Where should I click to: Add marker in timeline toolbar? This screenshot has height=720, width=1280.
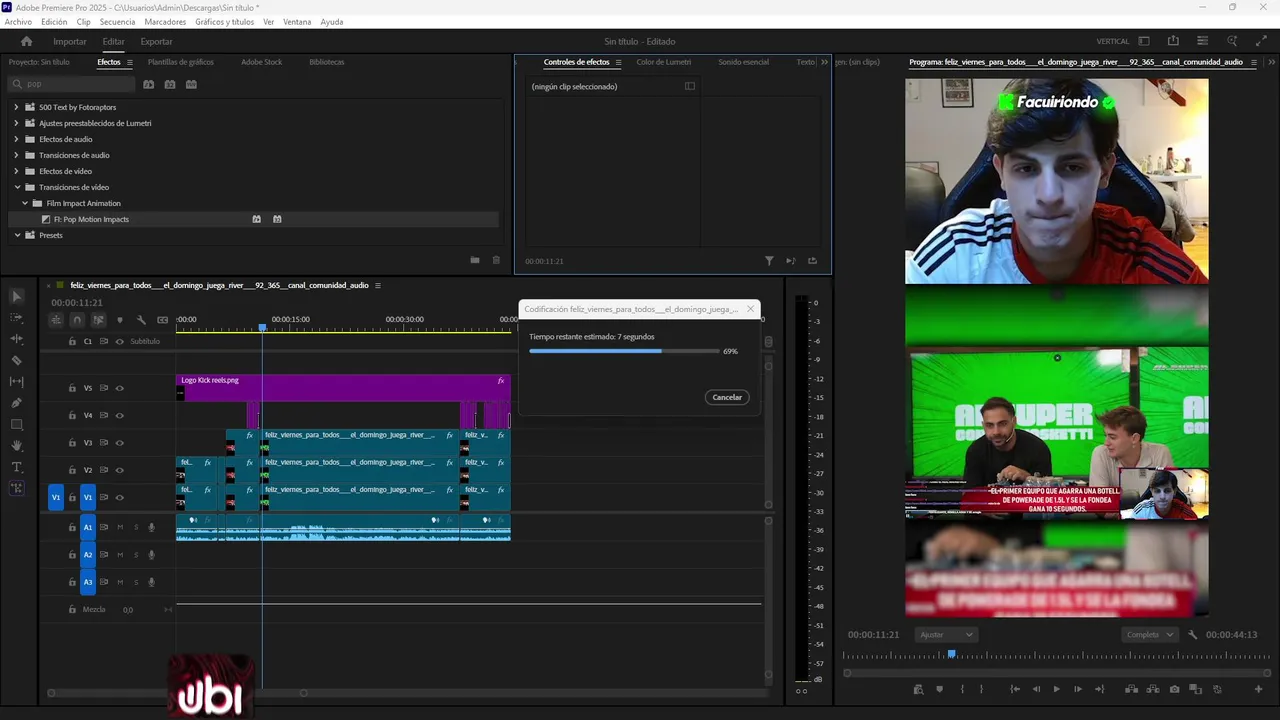(120, 320)
